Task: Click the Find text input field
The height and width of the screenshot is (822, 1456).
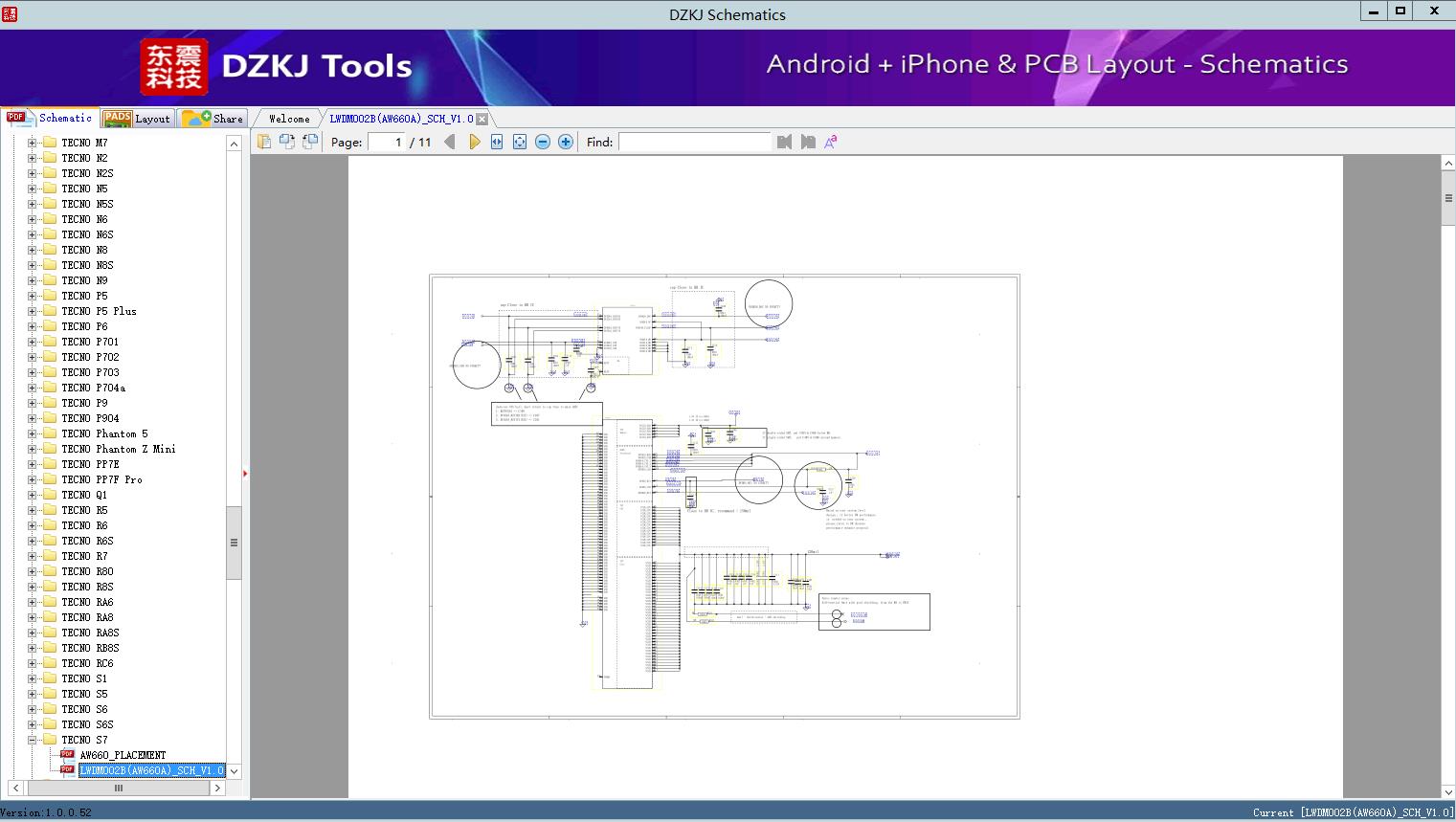Action: coord(694,142)
